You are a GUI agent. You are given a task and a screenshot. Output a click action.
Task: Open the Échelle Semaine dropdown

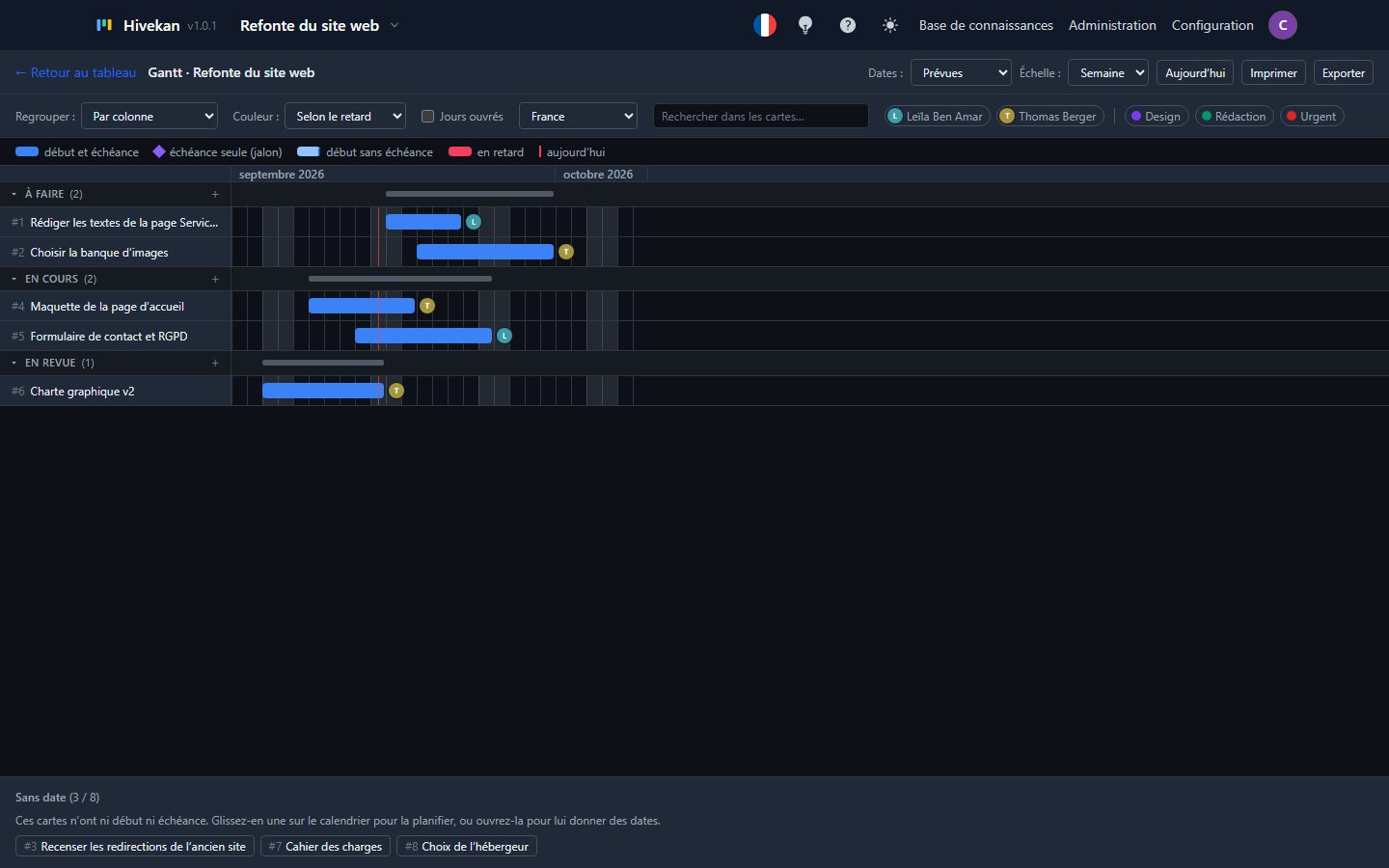(1108, 72)
